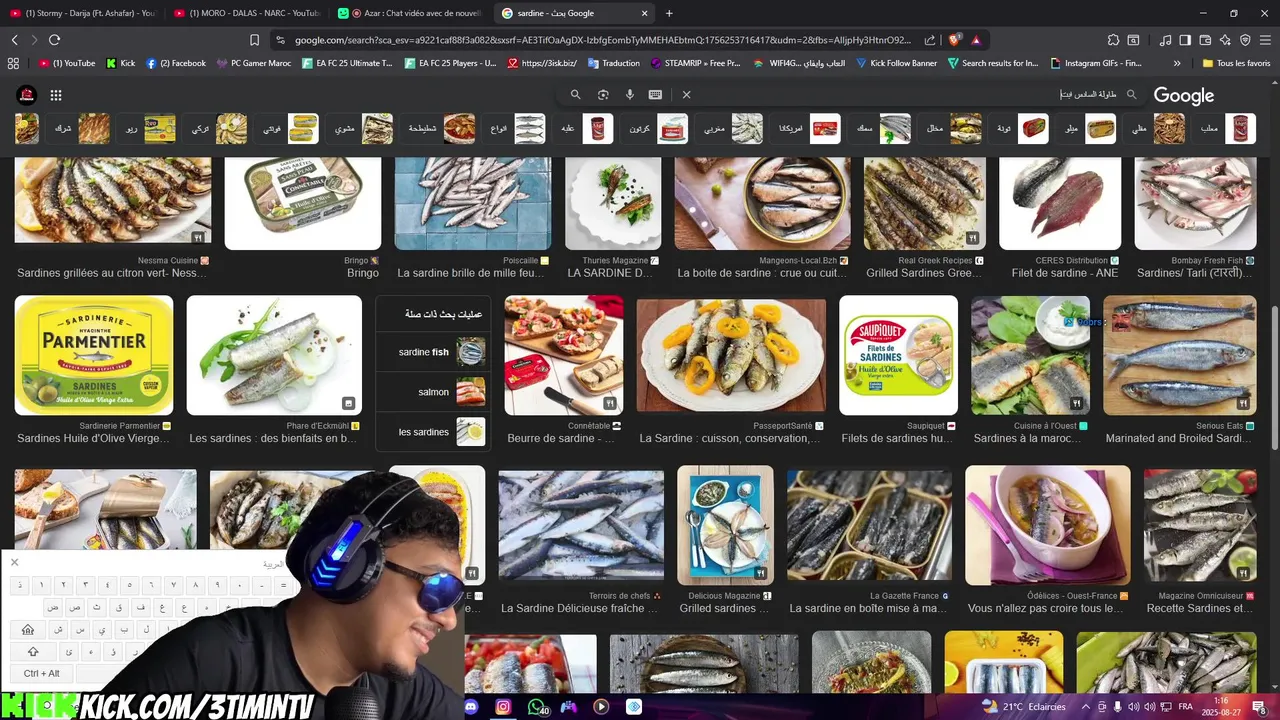The height and width of the screenshot is (720, 1280).
Task: Open the Facebook bookmark
Action: [176, 63]
